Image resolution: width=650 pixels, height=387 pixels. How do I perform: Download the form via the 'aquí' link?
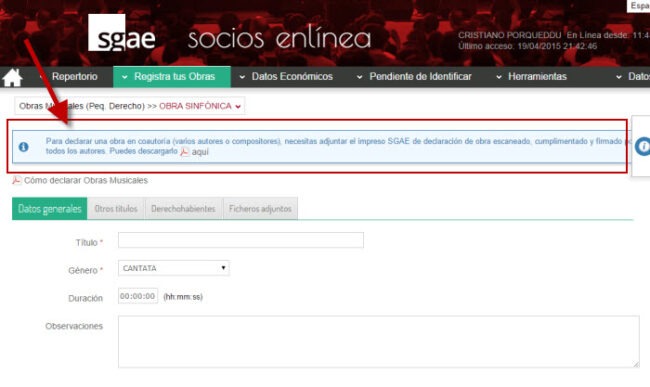(x=200, y=152)
